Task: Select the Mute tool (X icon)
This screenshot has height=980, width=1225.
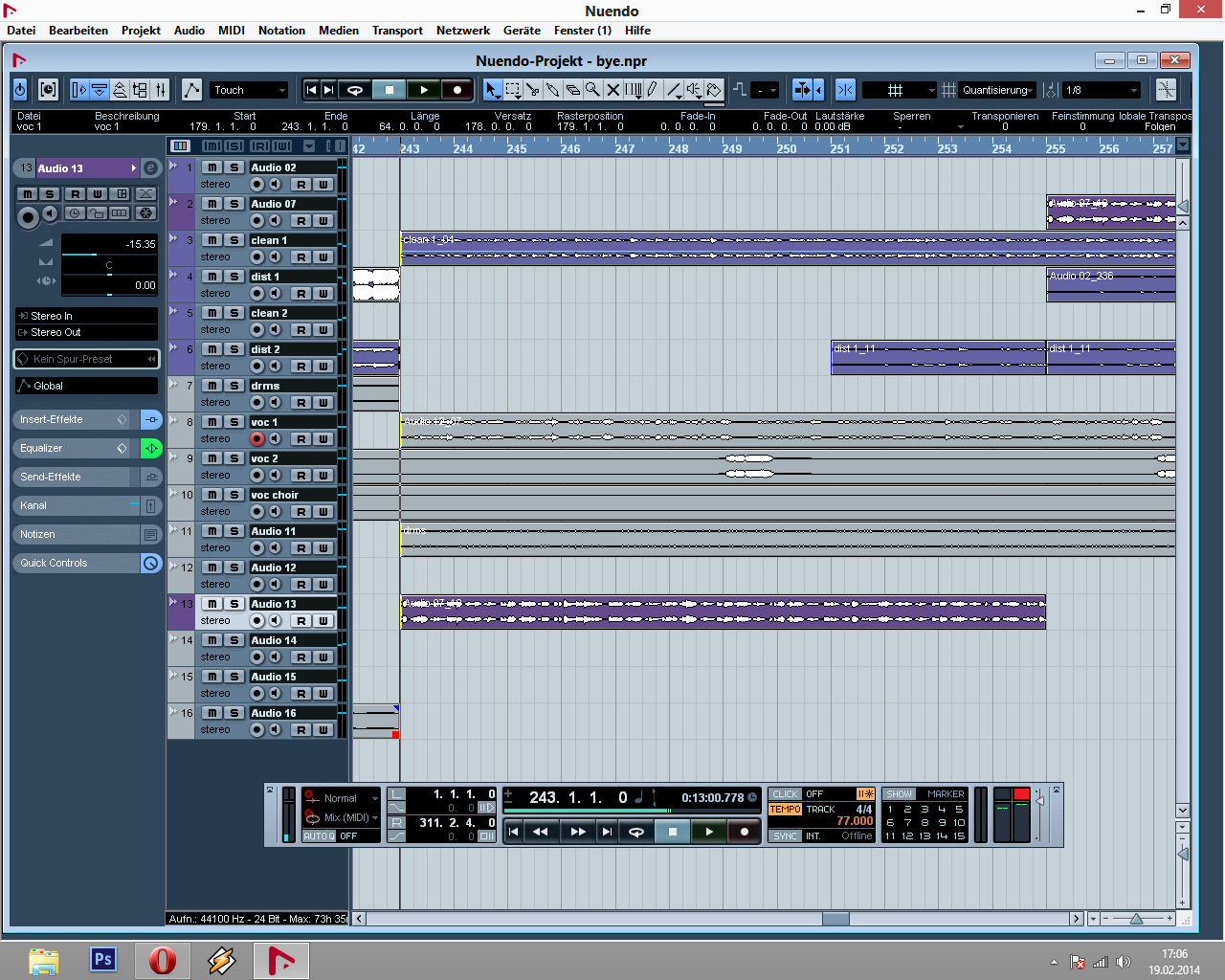Action: click(613, 90)
